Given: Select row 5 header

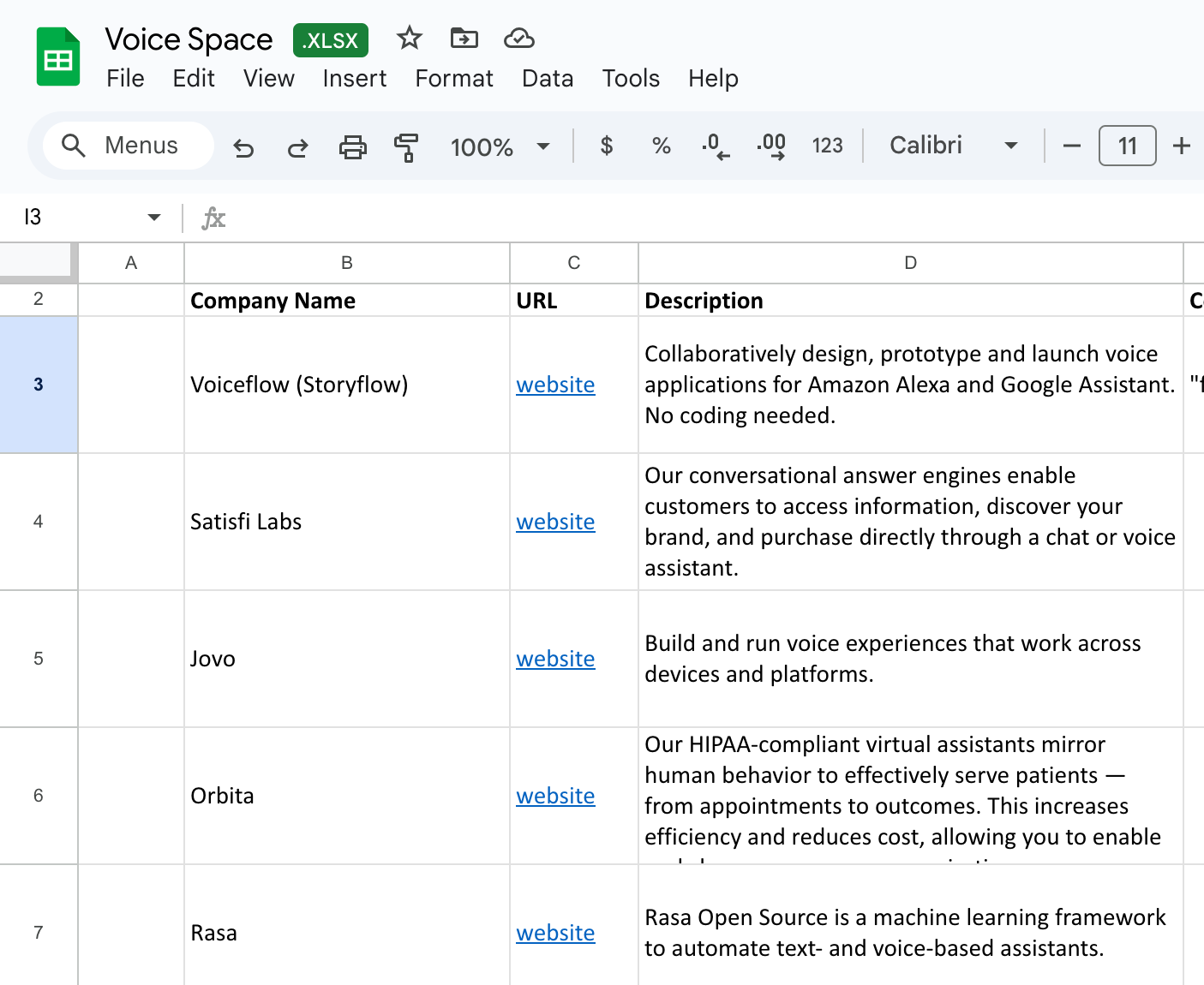Looking at the screenshot, I should coord(39,659).
